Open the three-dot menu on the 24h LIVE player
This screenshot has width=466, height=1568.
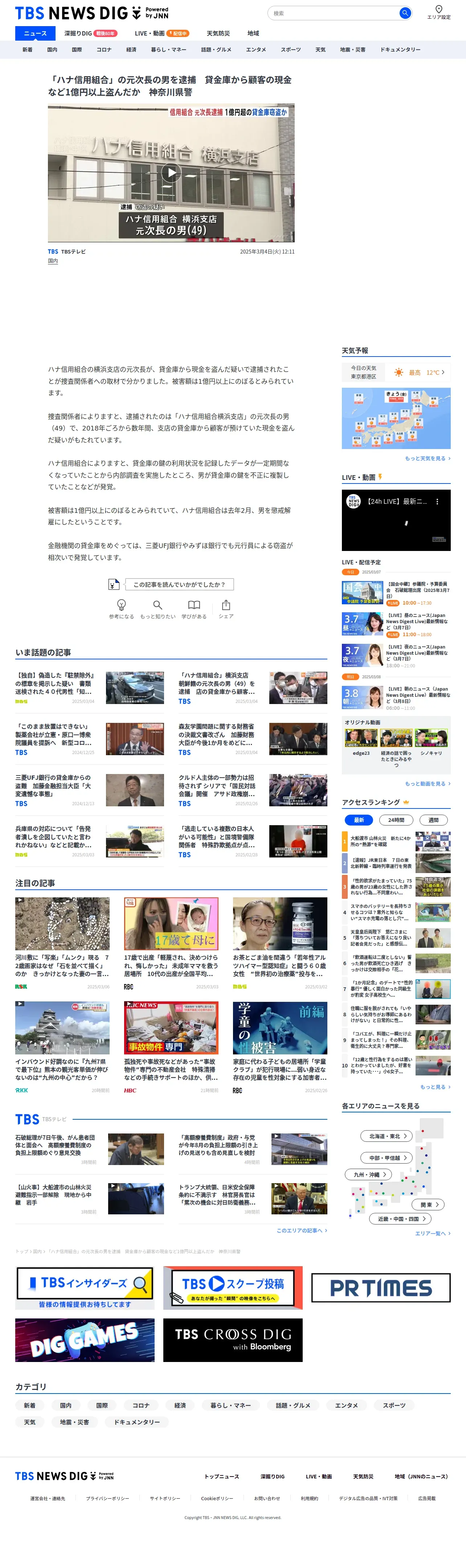(x=437, y=502)
